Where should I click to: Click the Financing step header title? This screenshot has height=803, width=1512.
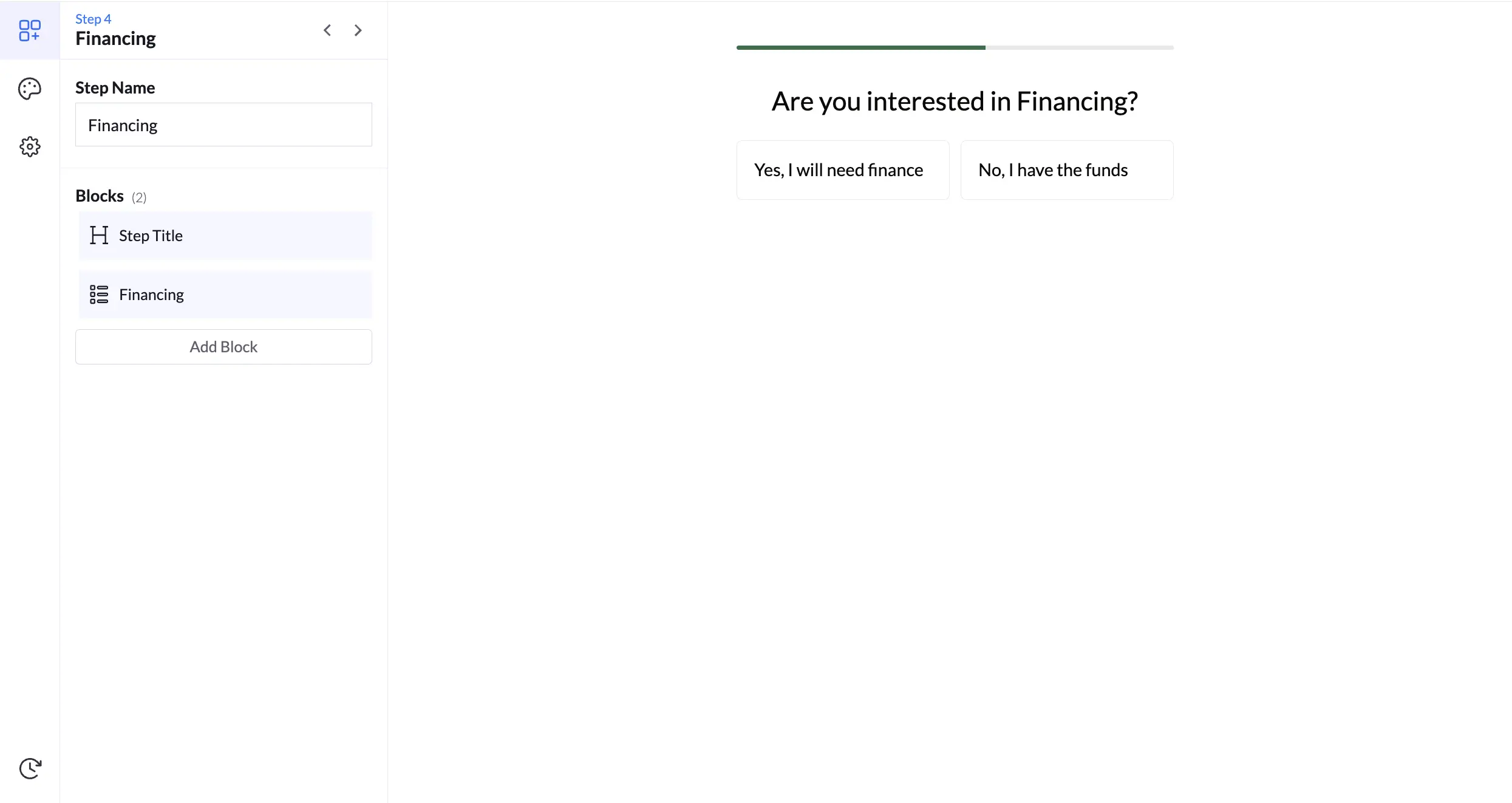click(115, 39)
